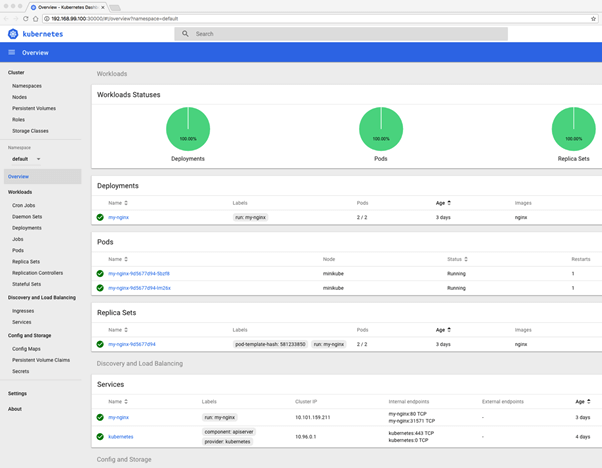This screenshot has width=602, height=468.
Task: Open Jobs in the sidebar
Action: pyautogui.click(x=18, y=239)
